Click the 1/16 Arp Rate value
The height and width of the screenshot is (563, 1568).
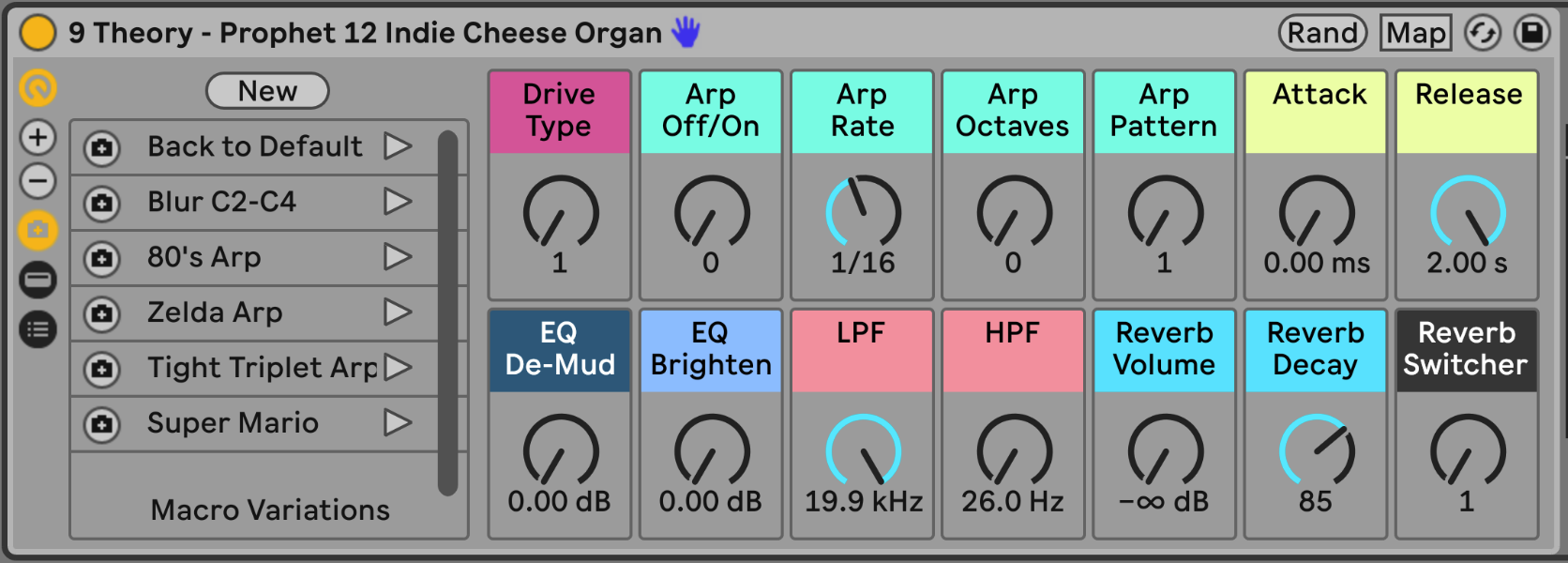(863, 264)
